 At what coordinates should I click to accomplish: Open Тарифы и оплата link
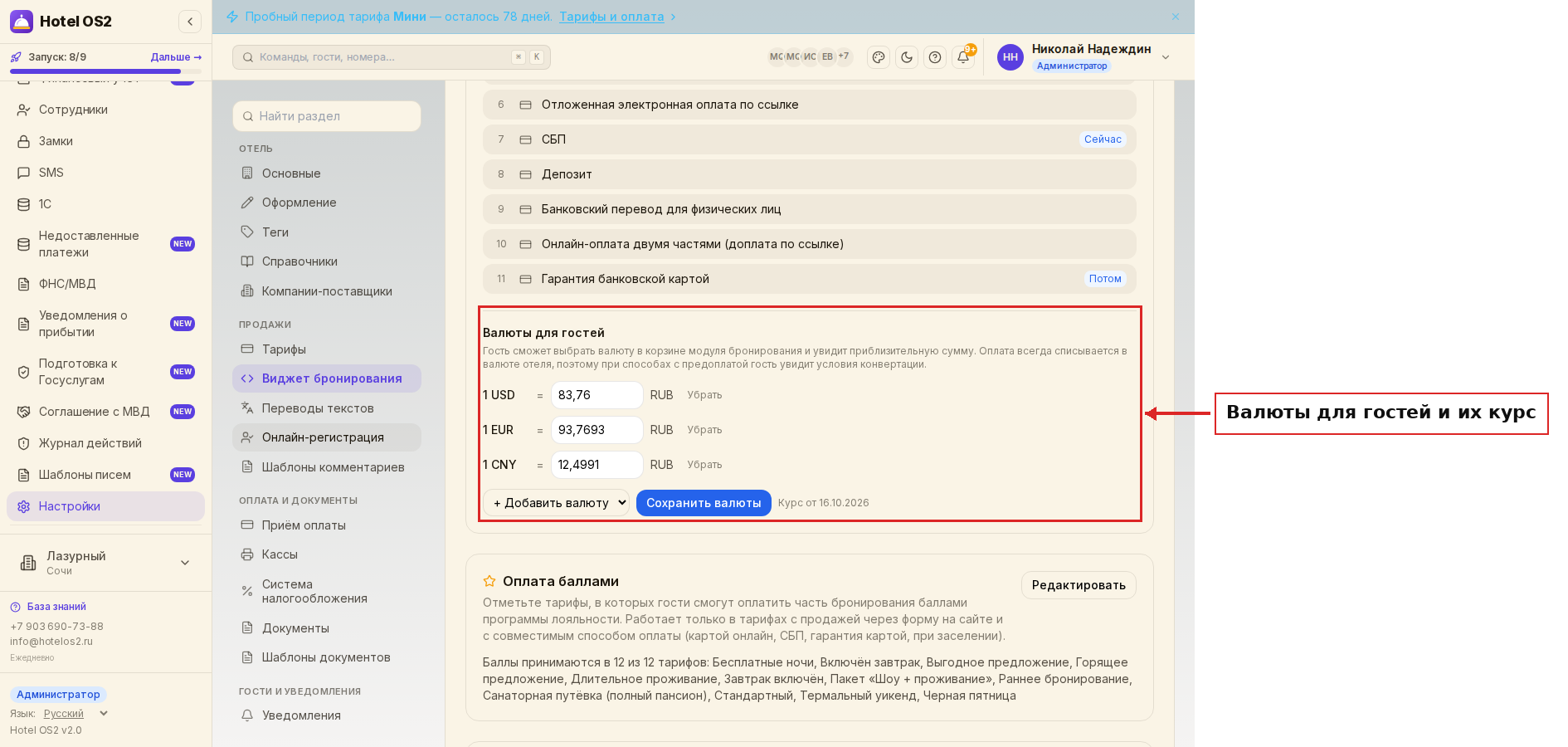point(611,17)
